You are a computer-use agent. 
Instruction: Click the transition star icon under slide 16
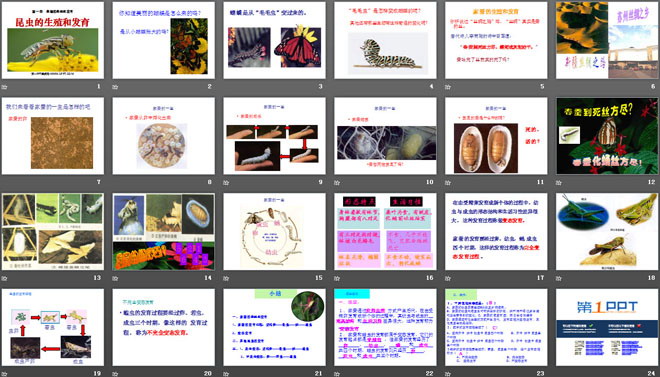[337, 278]
